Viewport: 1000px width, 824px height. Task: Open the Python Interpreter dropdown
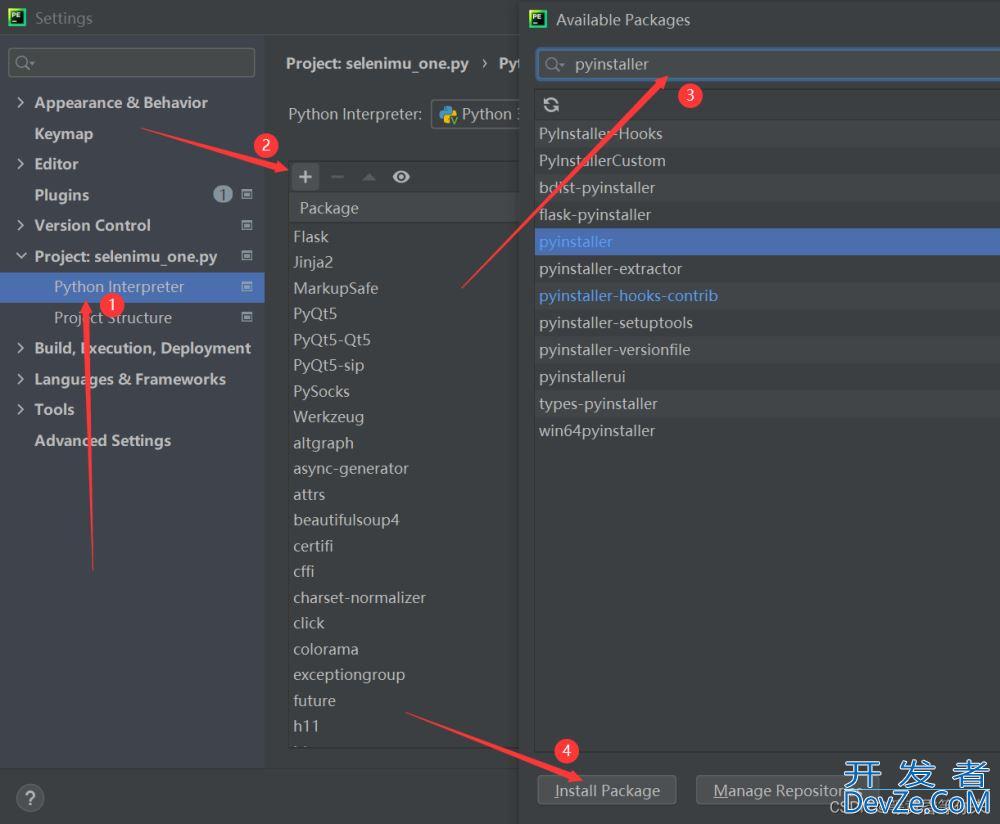click(475, 114)
